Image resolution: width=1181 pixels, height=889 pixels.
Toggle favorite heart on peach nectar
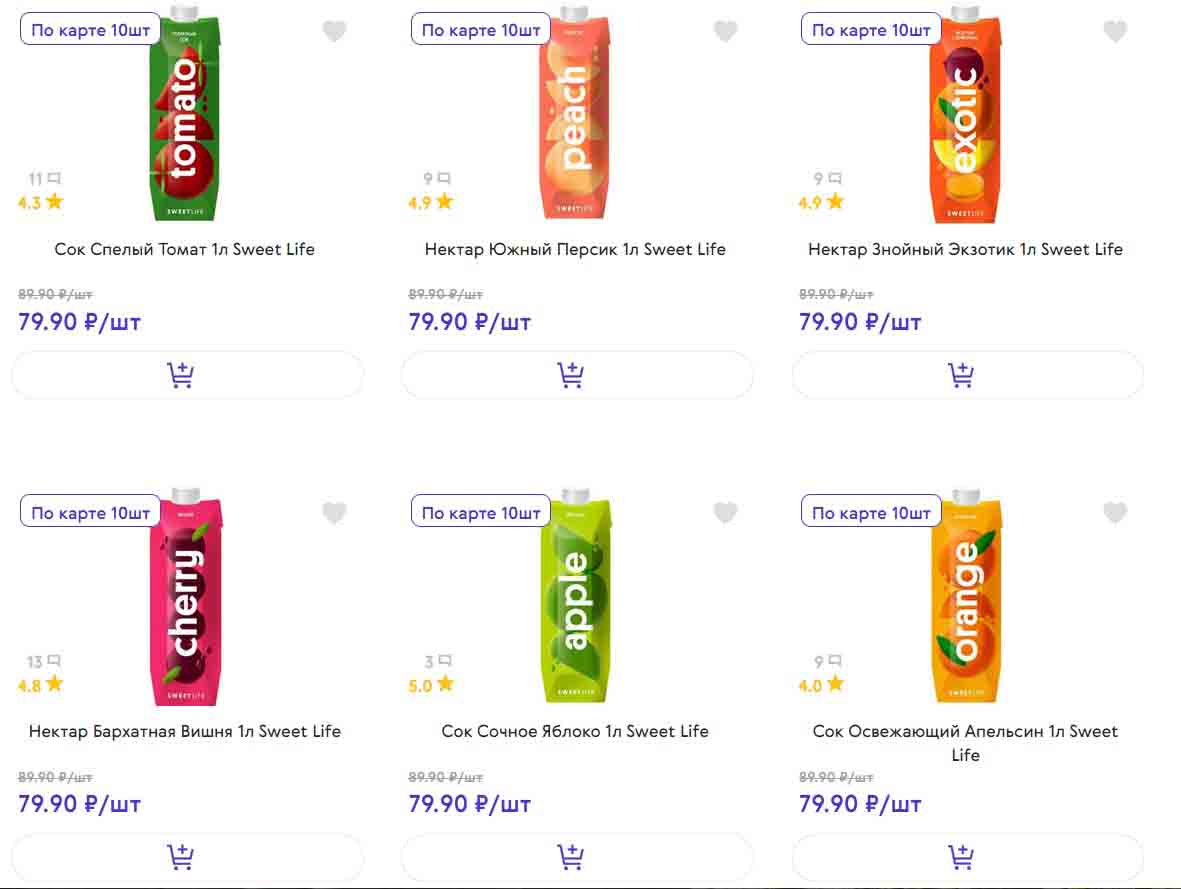pyautogui.click(x=725, y=32)
